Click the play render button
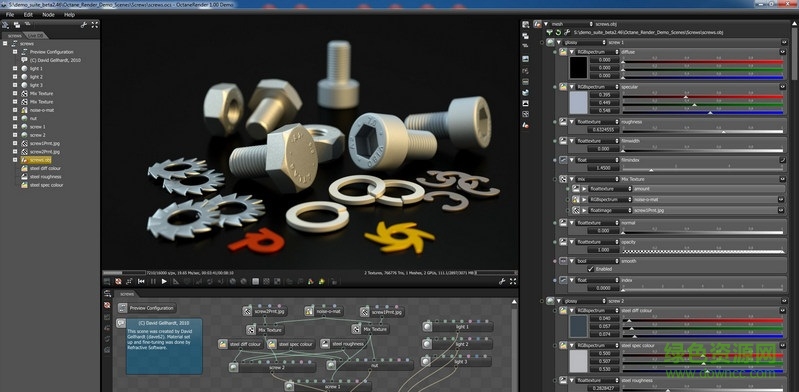 coord(164,281)
